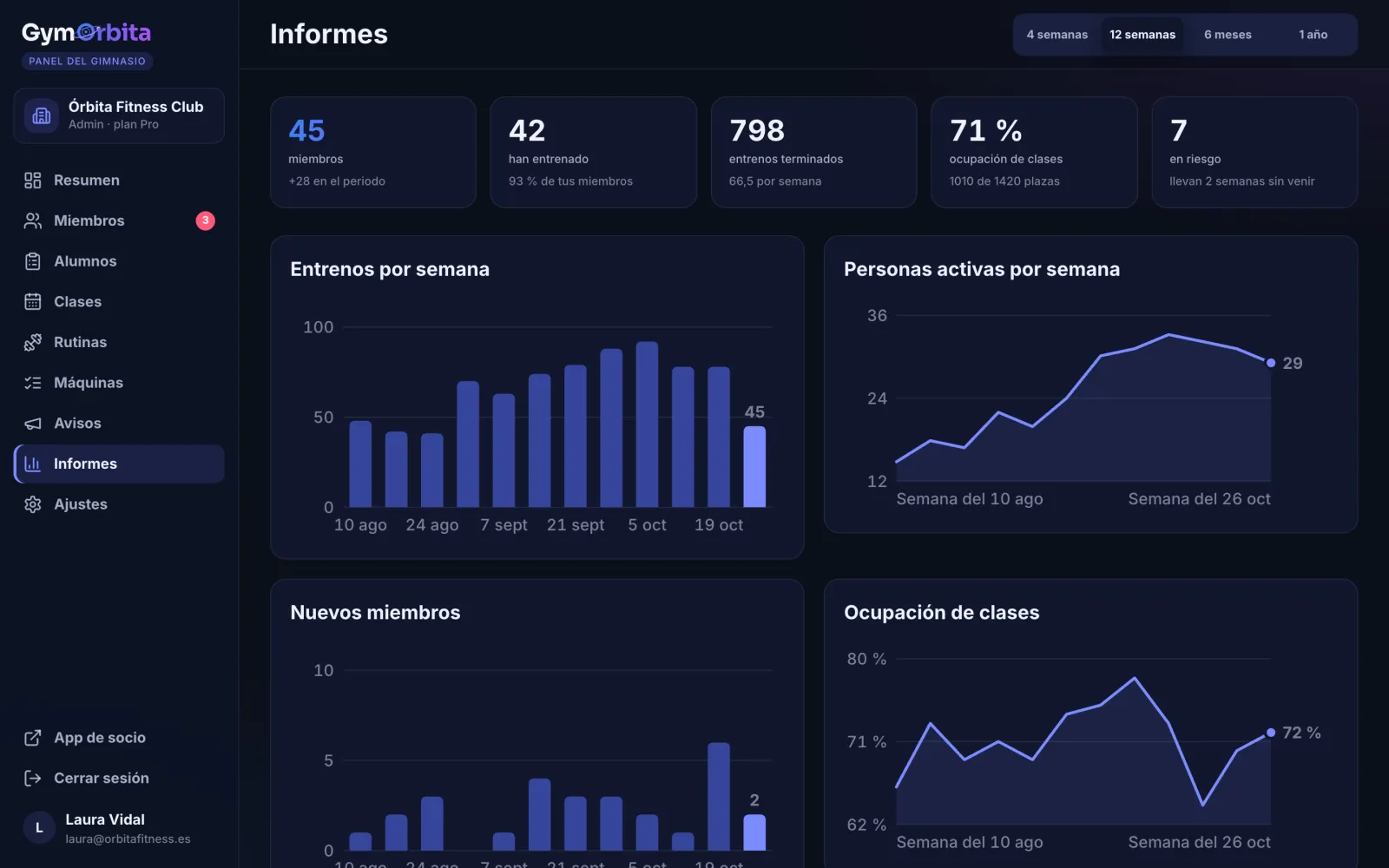Open the Rutinas section
1389x868 pixels.
coord(119,342)
